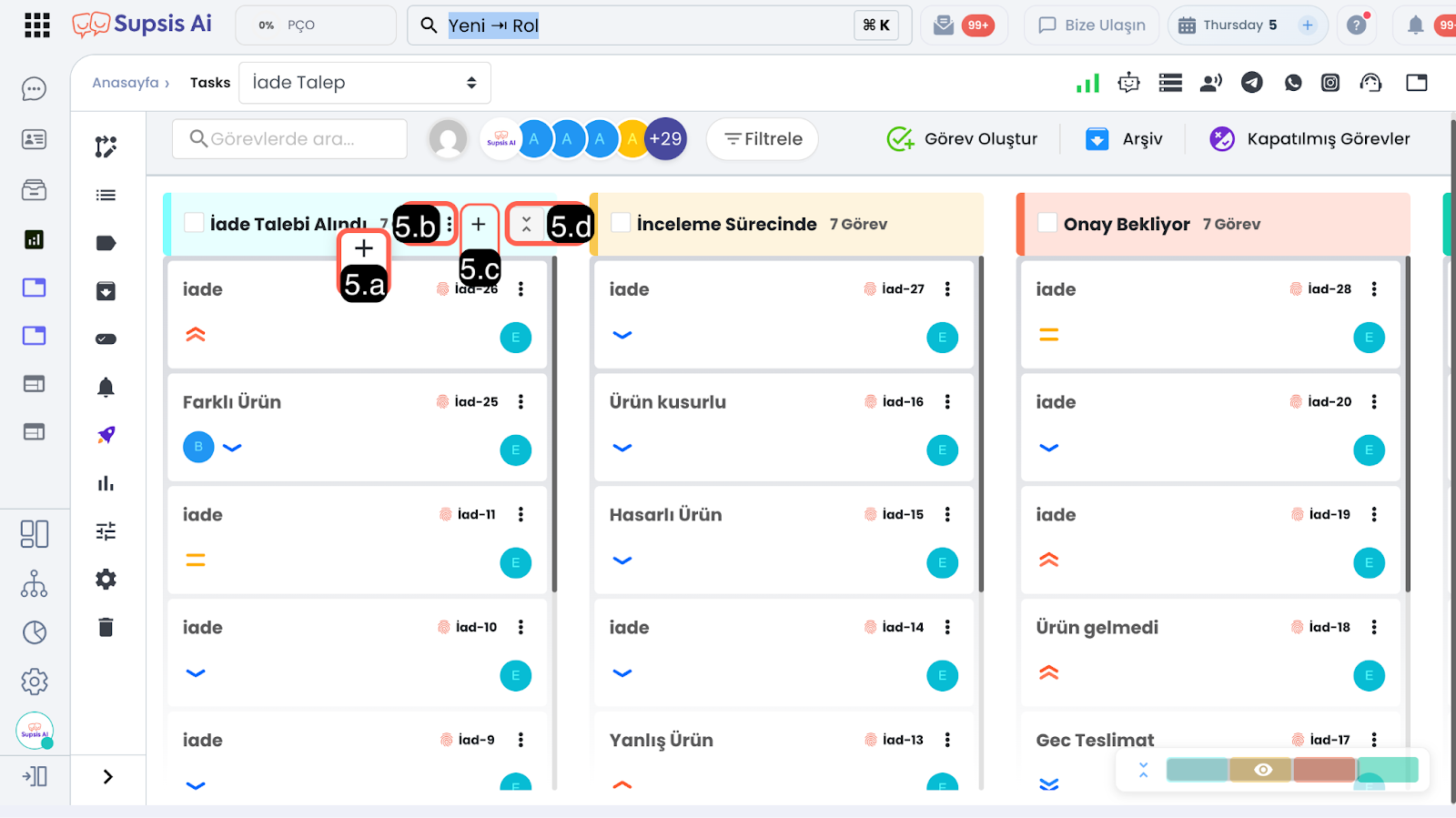Open the apps grid menu
Image resolution: width=1456 pixels, height=818 pixels.
[x=37, y=25]
